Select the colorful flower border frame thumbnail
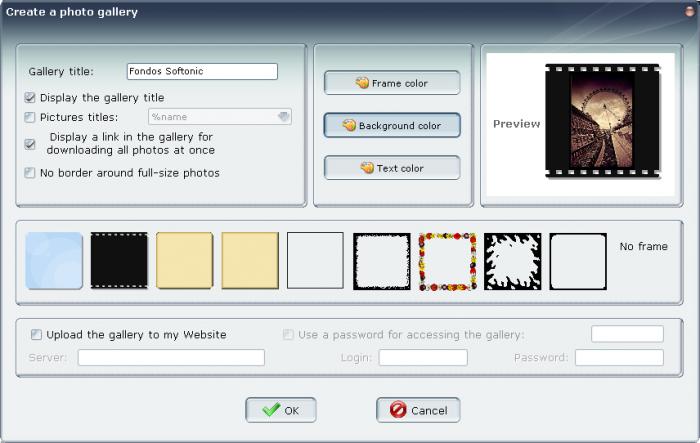 pos(447,261)
